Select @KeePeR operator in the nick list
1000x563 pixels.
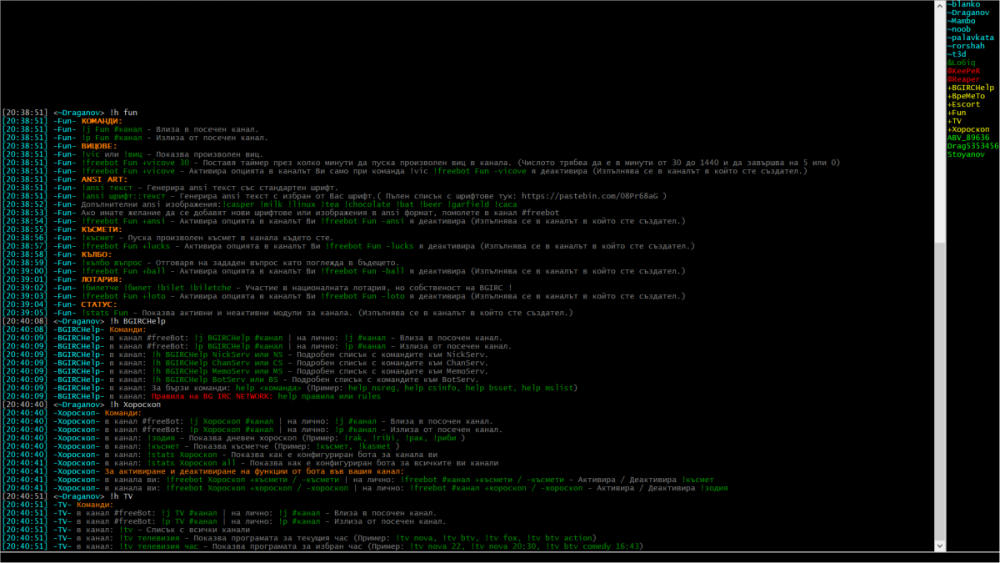(x=963, y=71)
